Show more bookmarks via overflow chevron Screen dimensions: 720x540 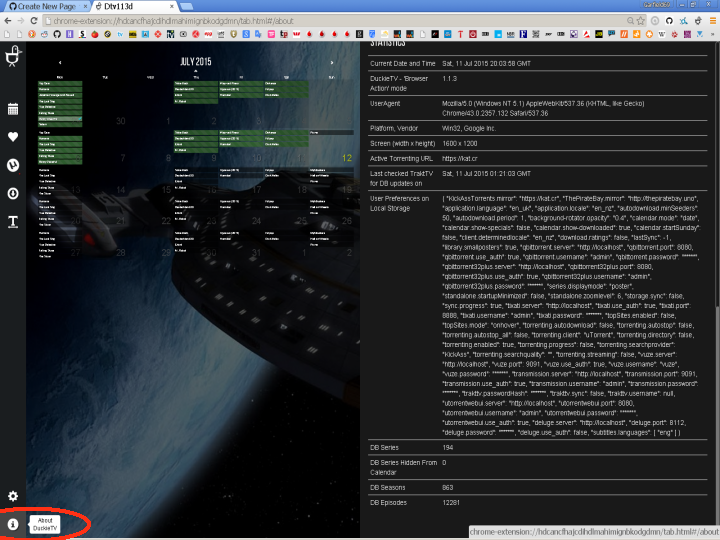click(713, 34)
